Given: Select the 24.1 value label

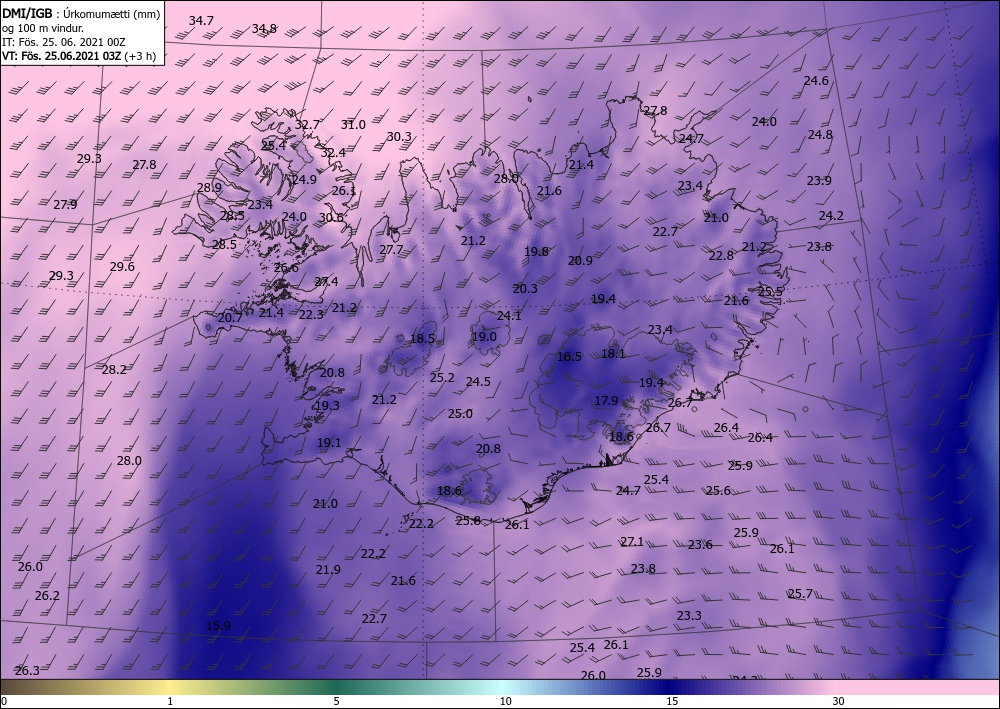Looking at the screenshot, I should tap(509, 316).
